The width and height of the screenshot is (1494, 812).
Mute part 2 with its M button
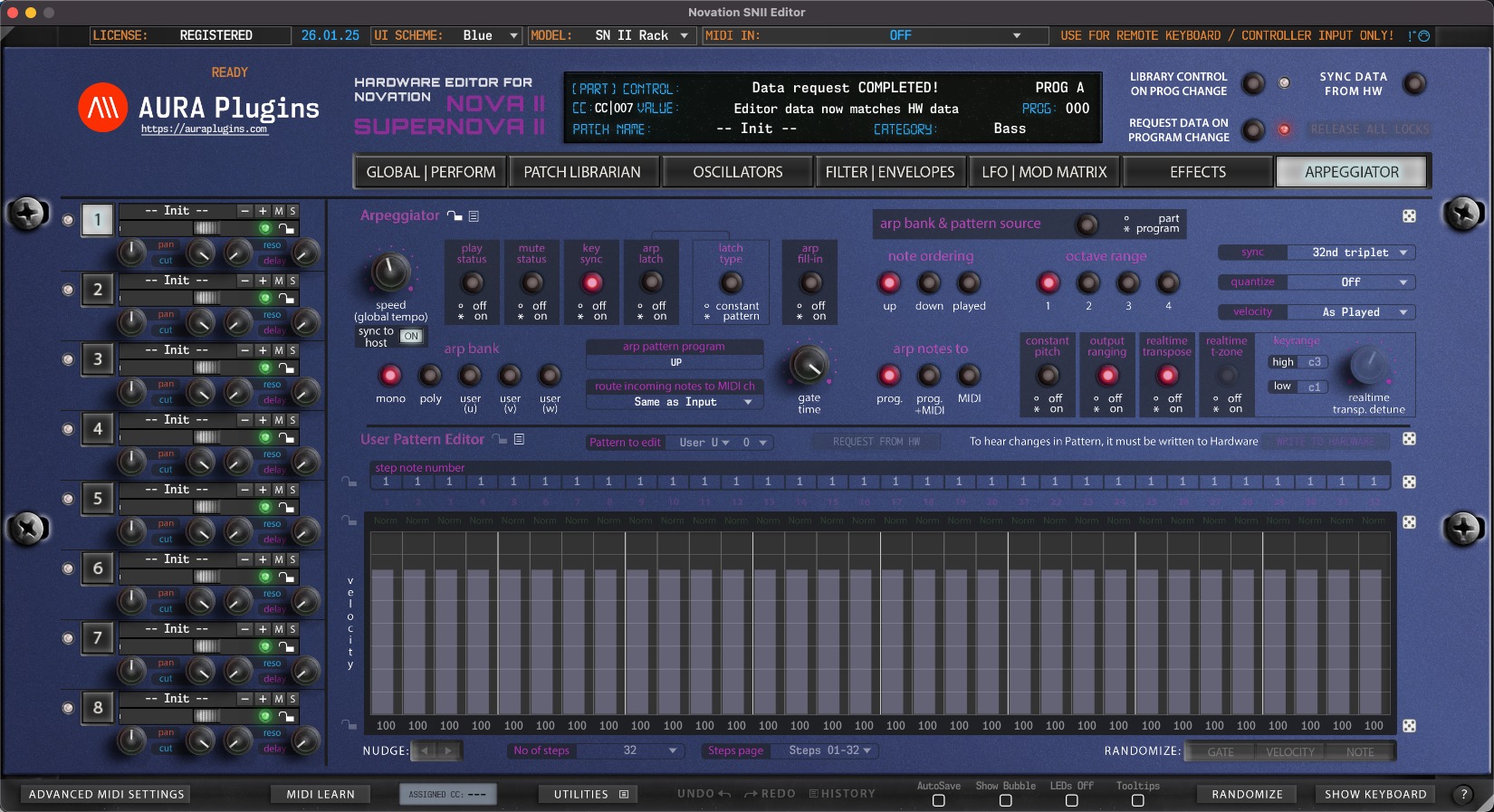(279, 281)
